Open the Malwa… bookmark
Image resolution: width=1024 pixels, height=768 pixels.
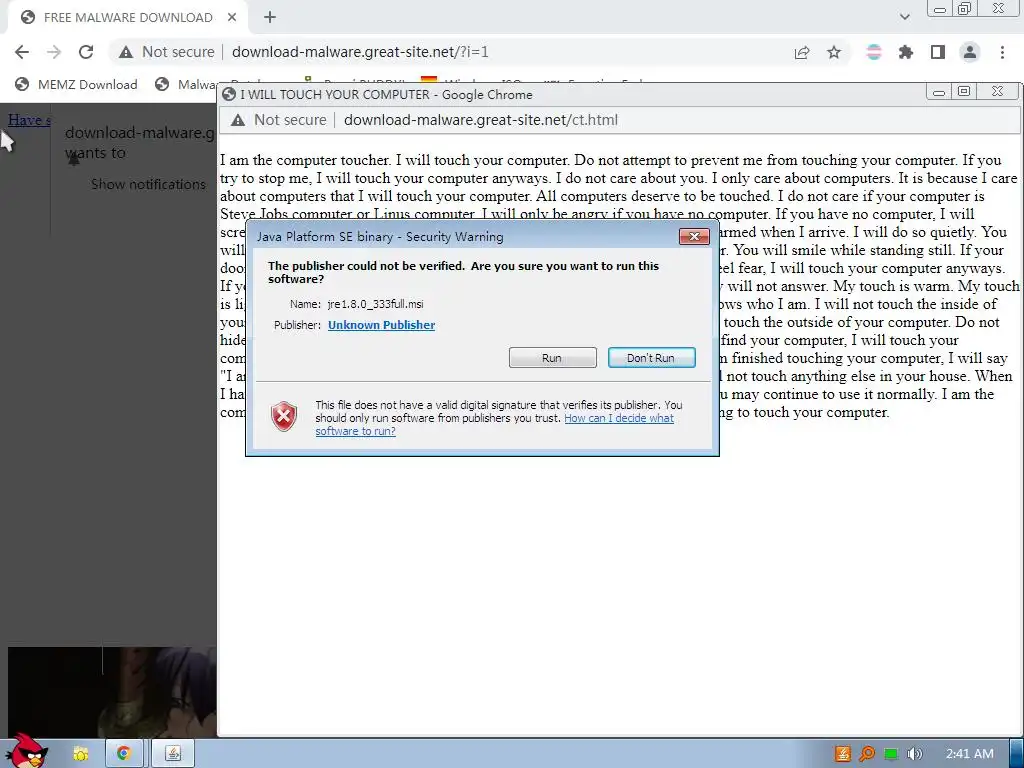pyautogui.click(x=185, y=84)
